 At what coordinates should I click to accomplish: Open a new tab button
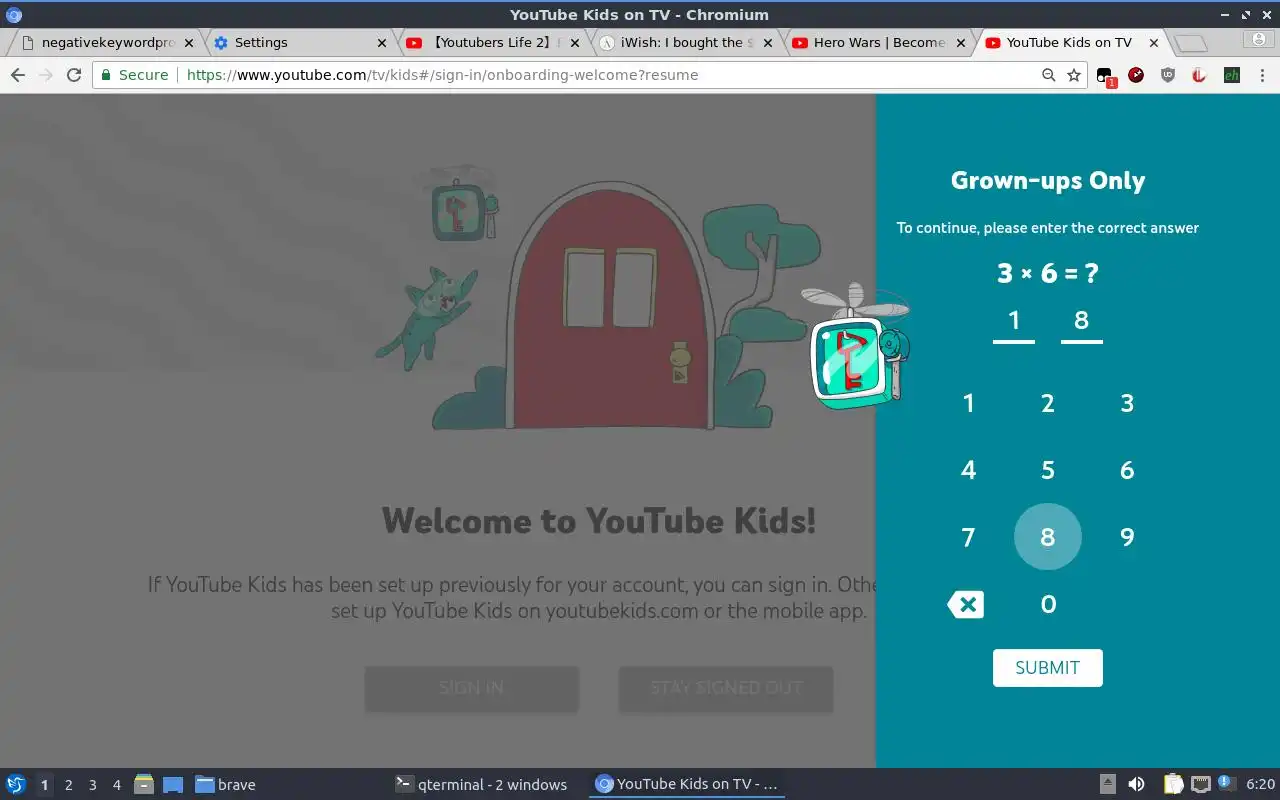[1189, 43]
